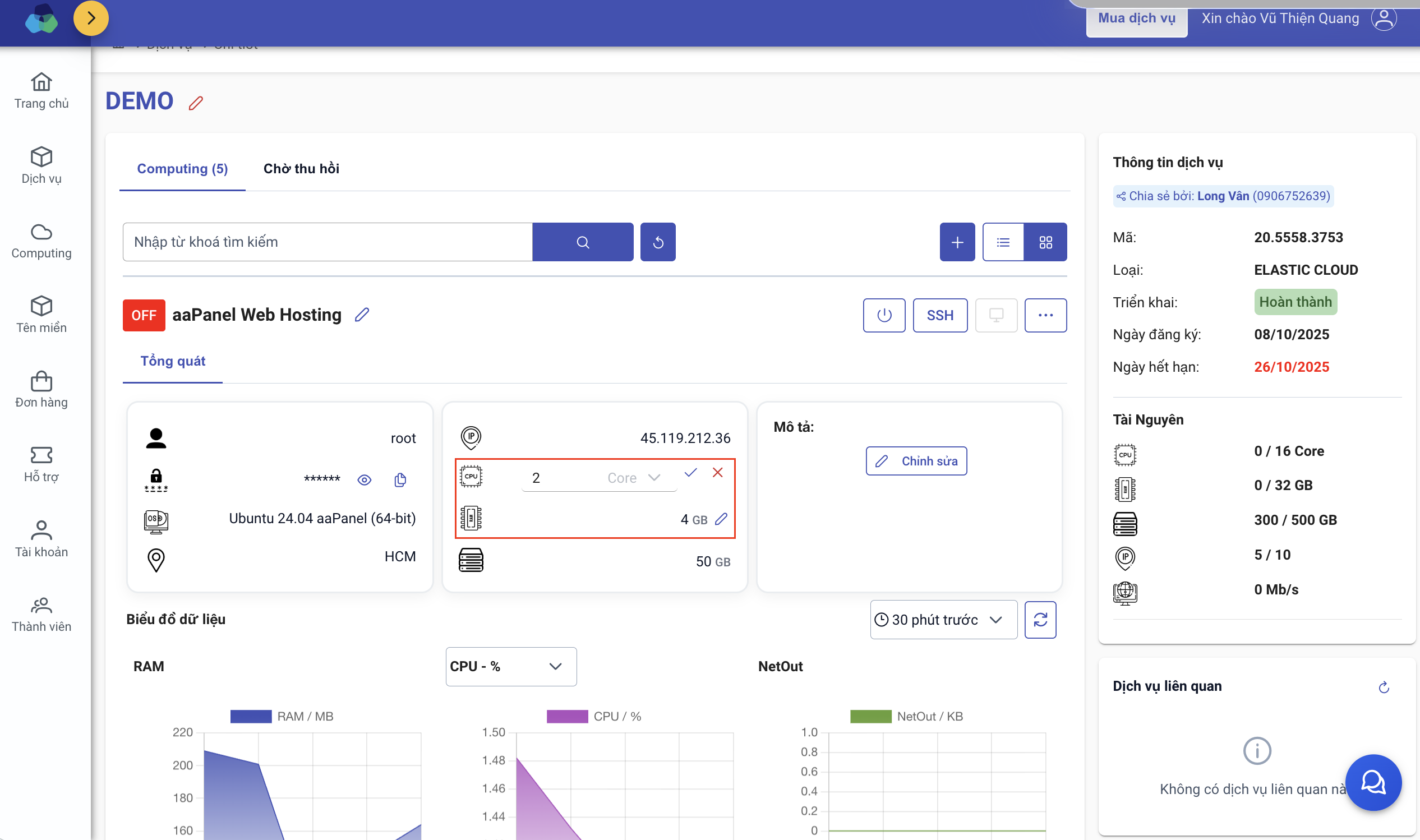Copy the root password to clipboard
The width and height of the screenshot is (1420, 840).
tap(400, 480)
